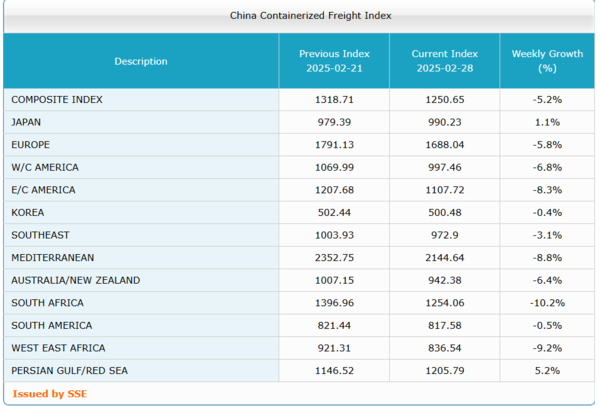
Task: Click the Weekly Growth (%) column header
Action: 546,61
